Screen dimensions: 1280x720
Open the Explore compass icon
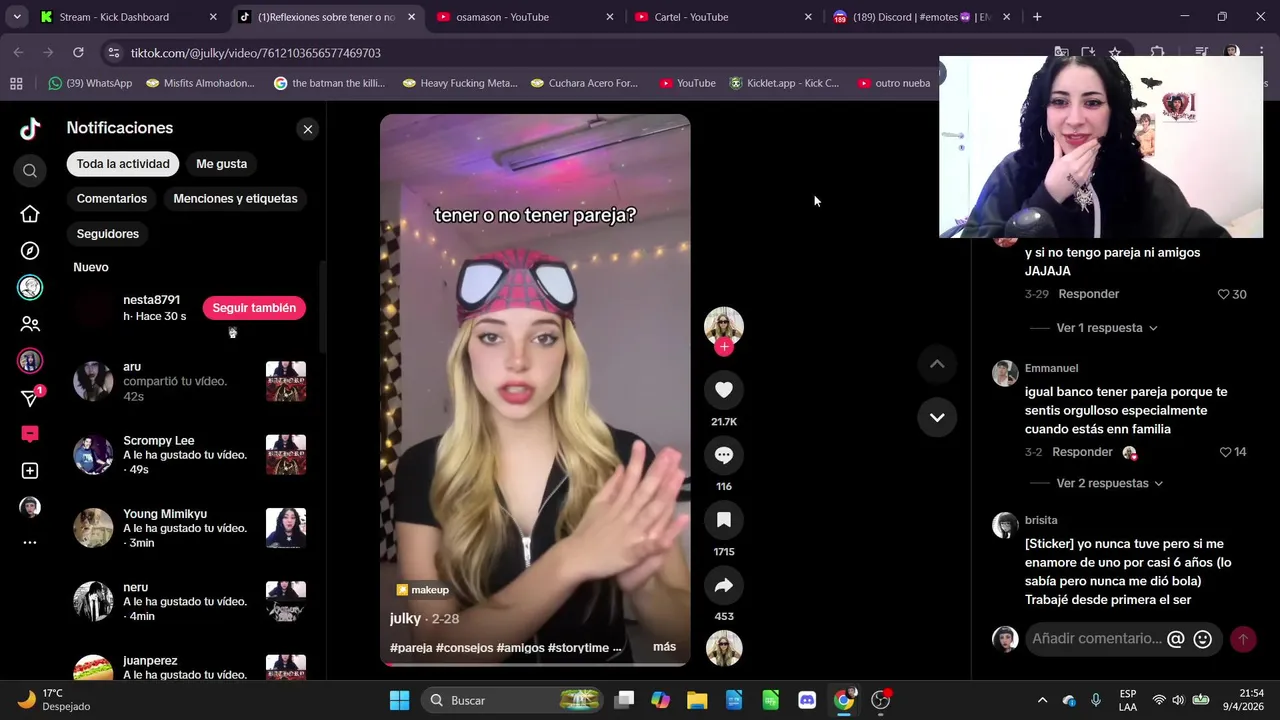click(30, 251)
